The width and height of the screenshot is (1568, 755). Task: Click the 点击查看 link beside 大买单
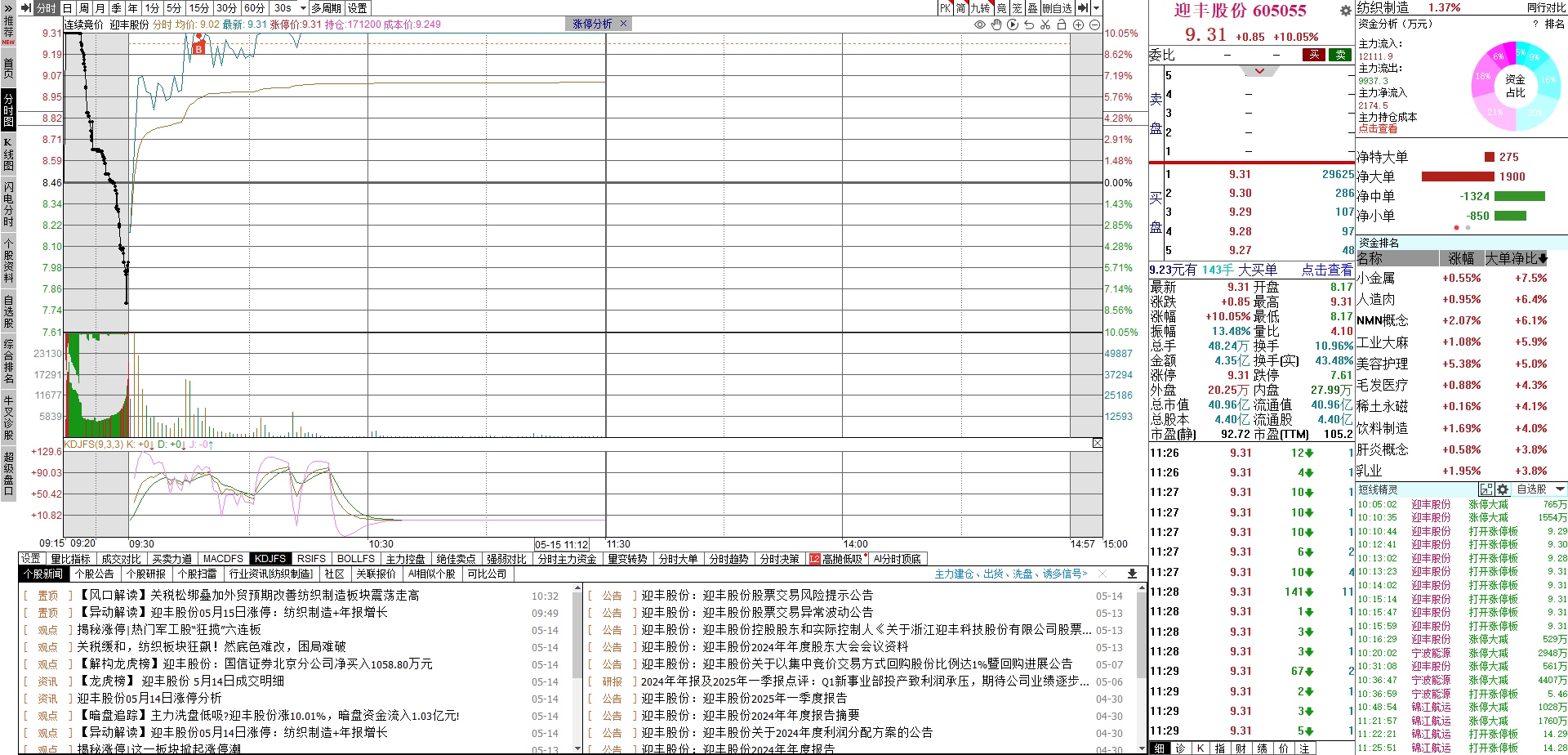1326,270
